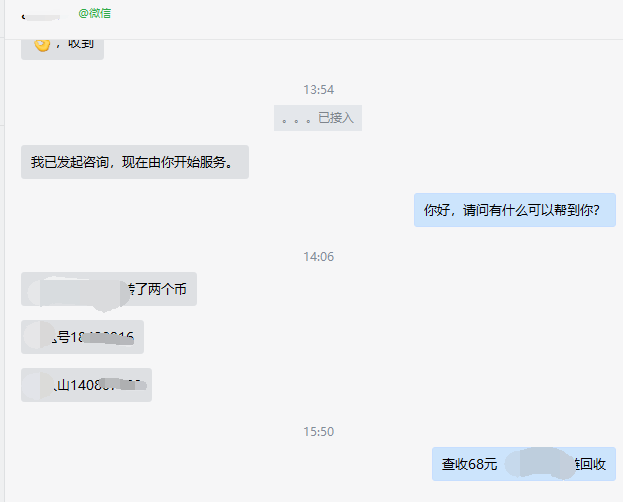Click the 15:50 timestamp

click(318, 432)
